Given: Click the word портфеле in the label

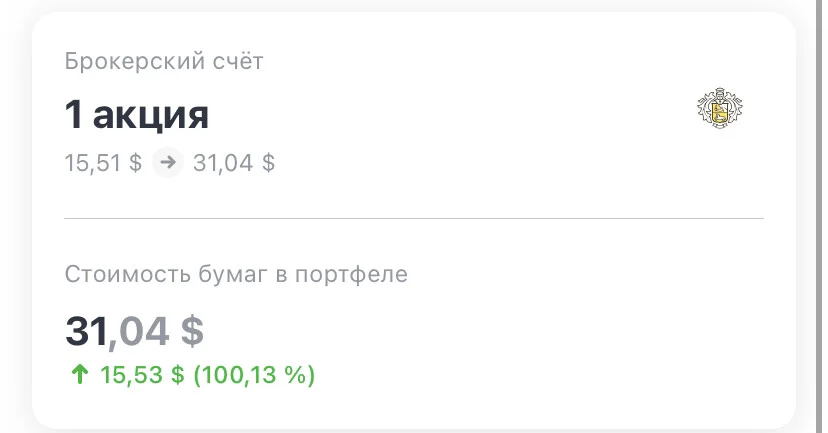Looking at the screenshot, I should (x=351, y=276).
